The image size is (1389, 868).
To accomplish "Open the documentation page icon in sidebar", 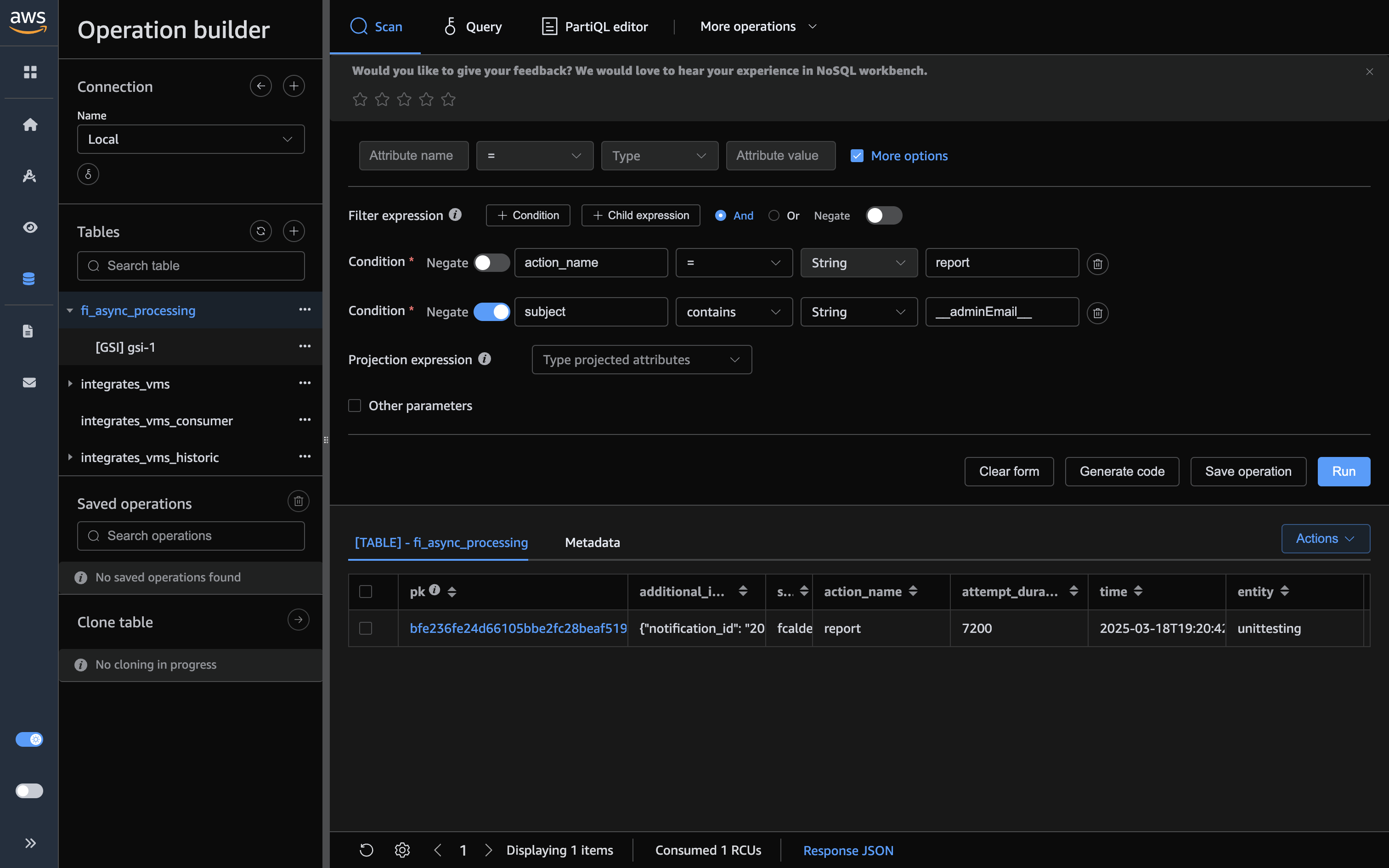I will [x=28, y=331].
